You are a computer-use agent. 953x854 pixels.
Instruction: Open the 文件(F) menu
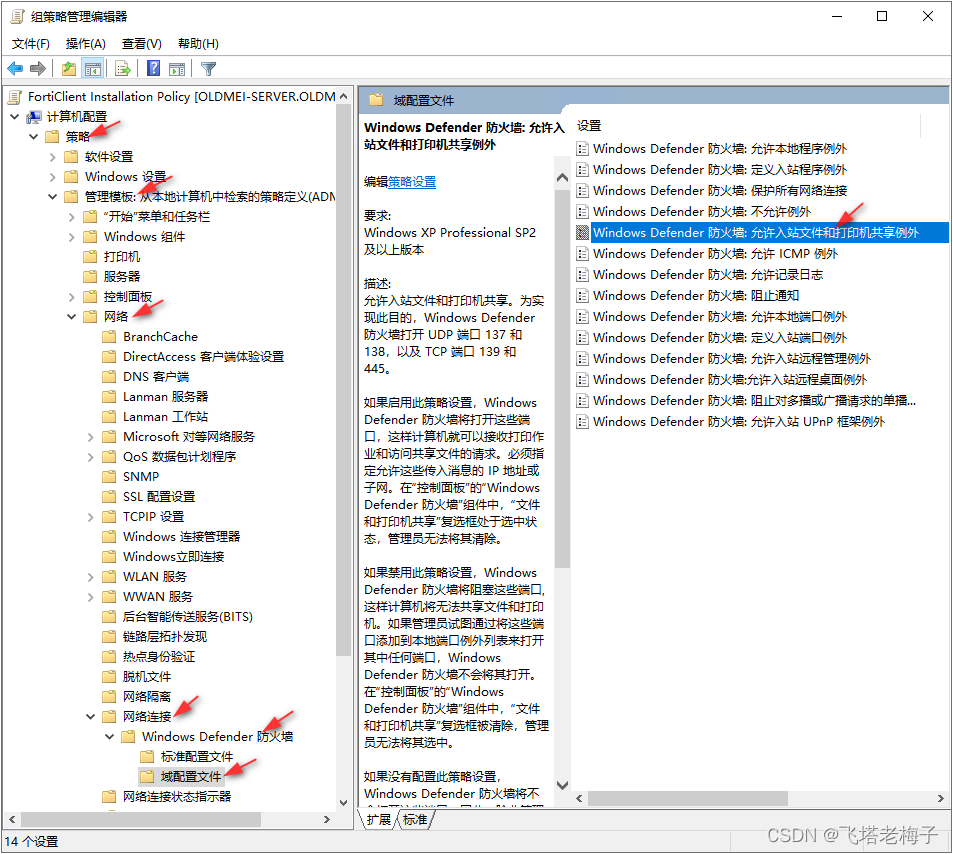click(30, 44)
